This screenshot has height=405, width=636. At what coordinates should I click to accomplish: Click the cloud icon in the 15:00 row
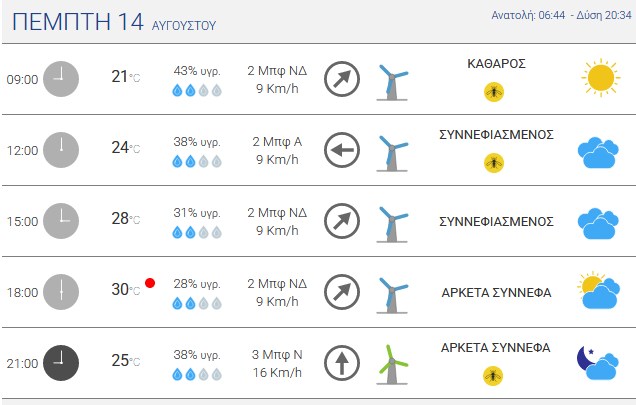598,223
